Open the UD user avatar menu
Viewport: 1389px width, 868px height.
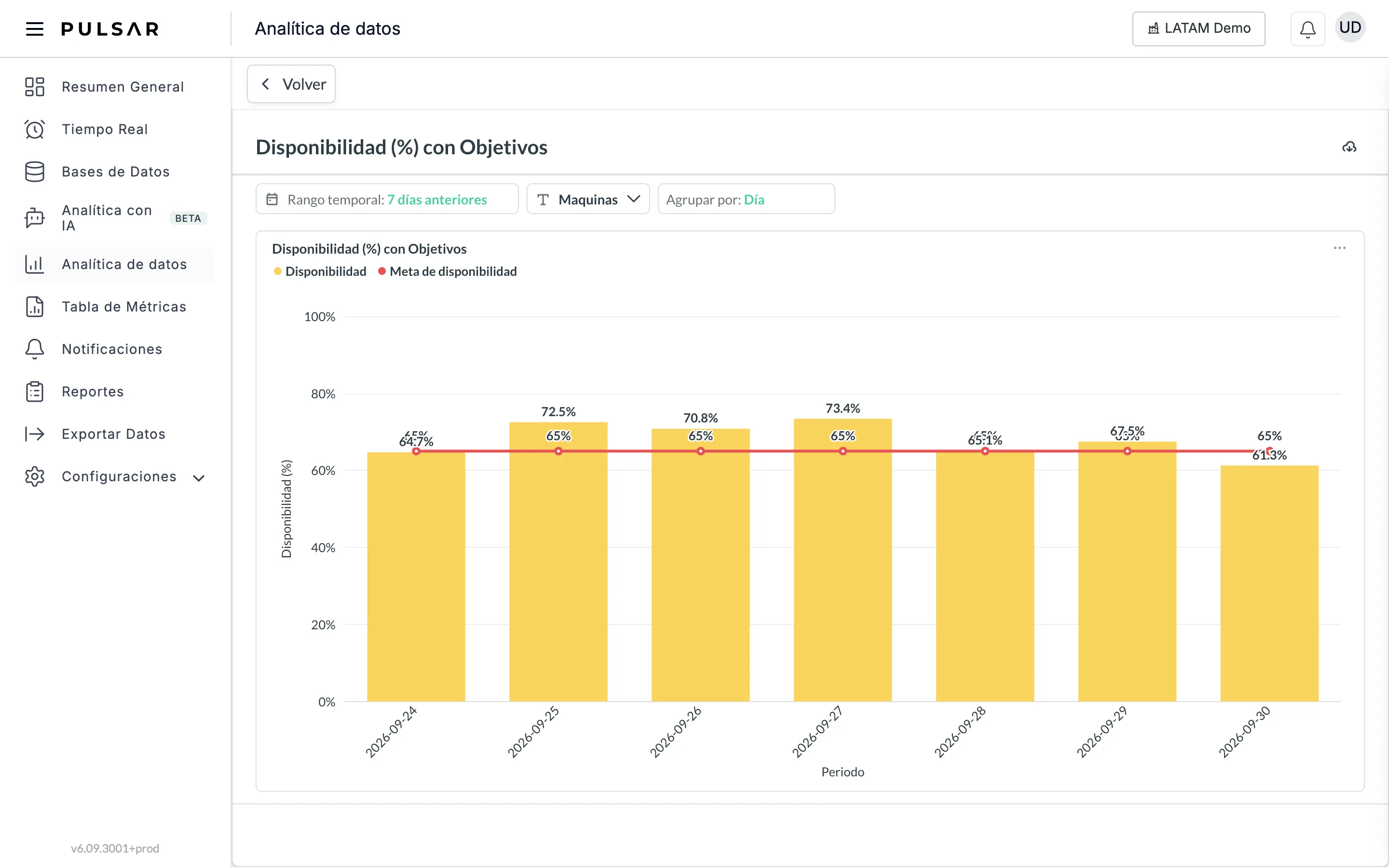pos(1350,27)
